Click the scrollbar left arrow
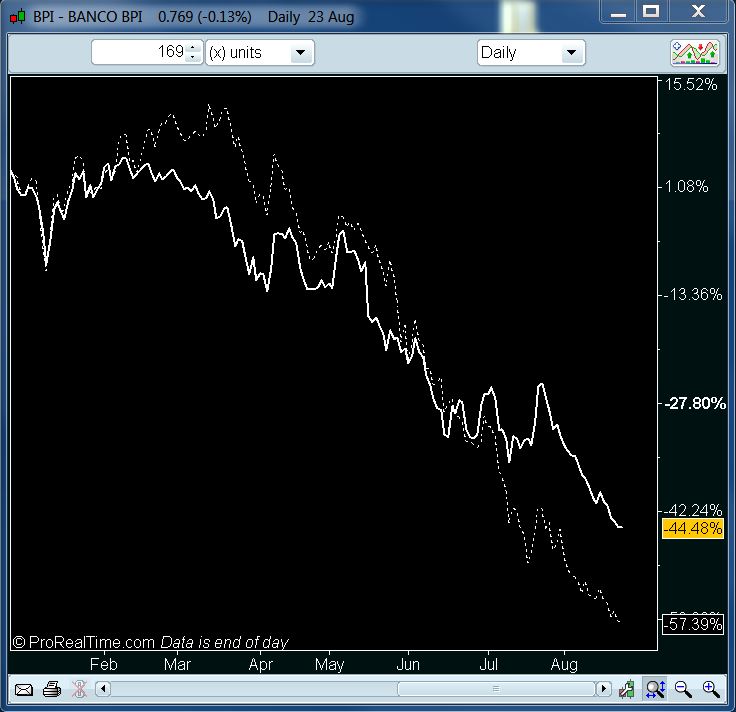Screen dimensions: 736x712 pos(103,689)
